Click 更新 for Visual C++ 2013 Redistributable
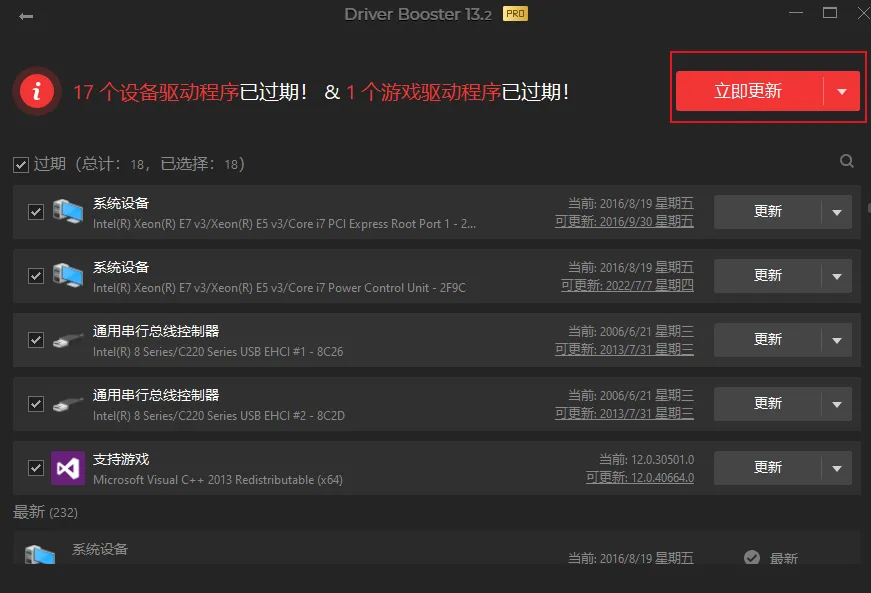 point(768,468)
